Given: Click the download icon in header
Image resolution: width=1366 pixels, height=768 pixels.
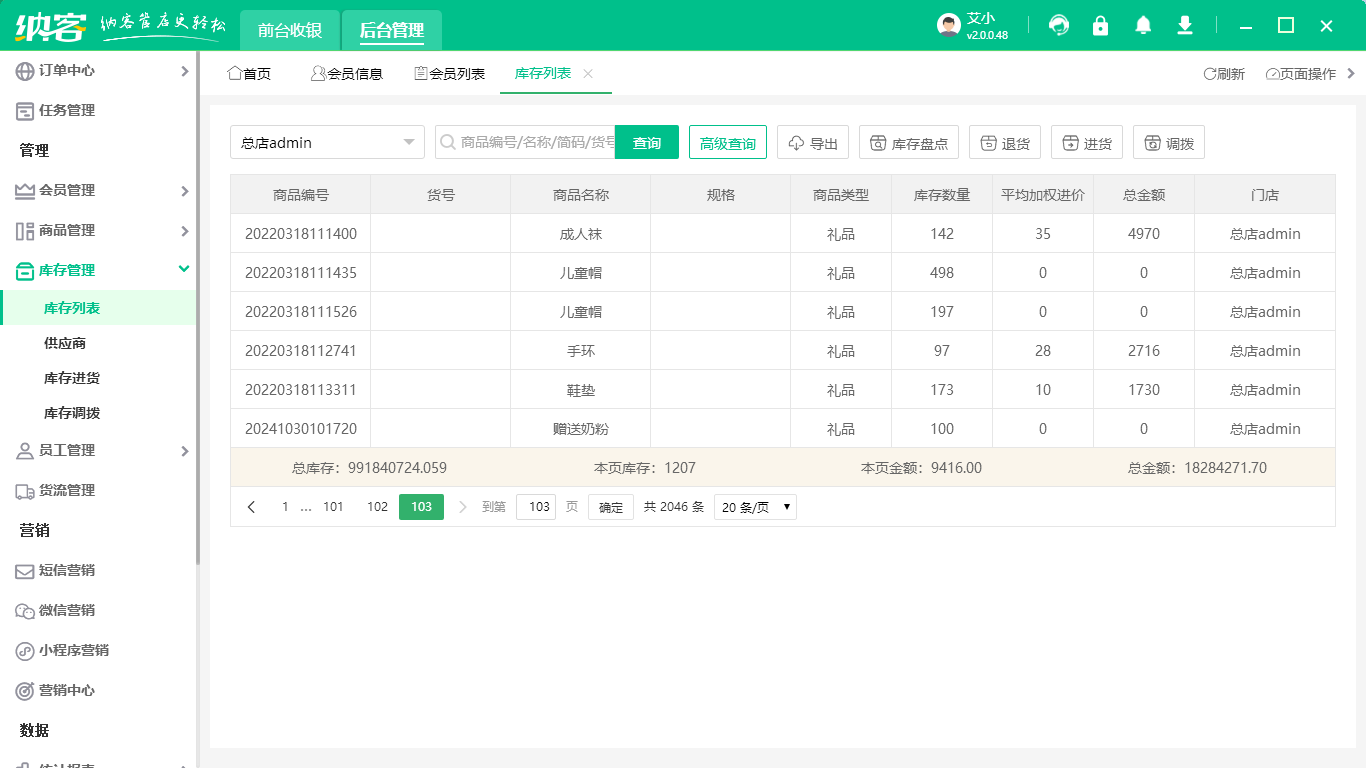Looking at the screenshot, I should click(x=1185, y=26).
